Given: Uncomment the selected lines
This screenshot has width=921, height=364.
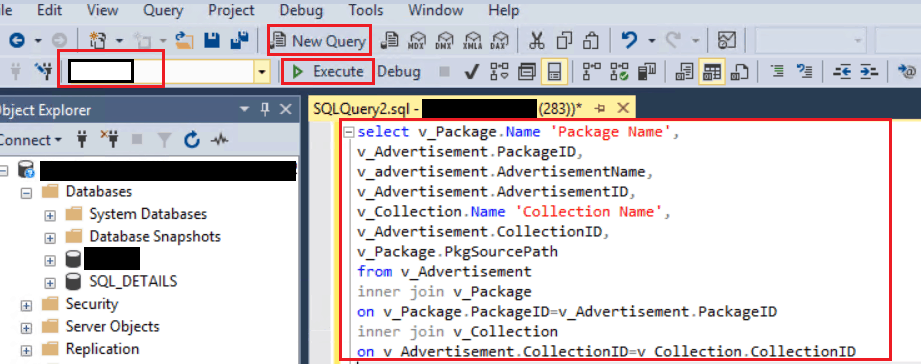Looking at the screenshot, I should click(x=804, y=72).
